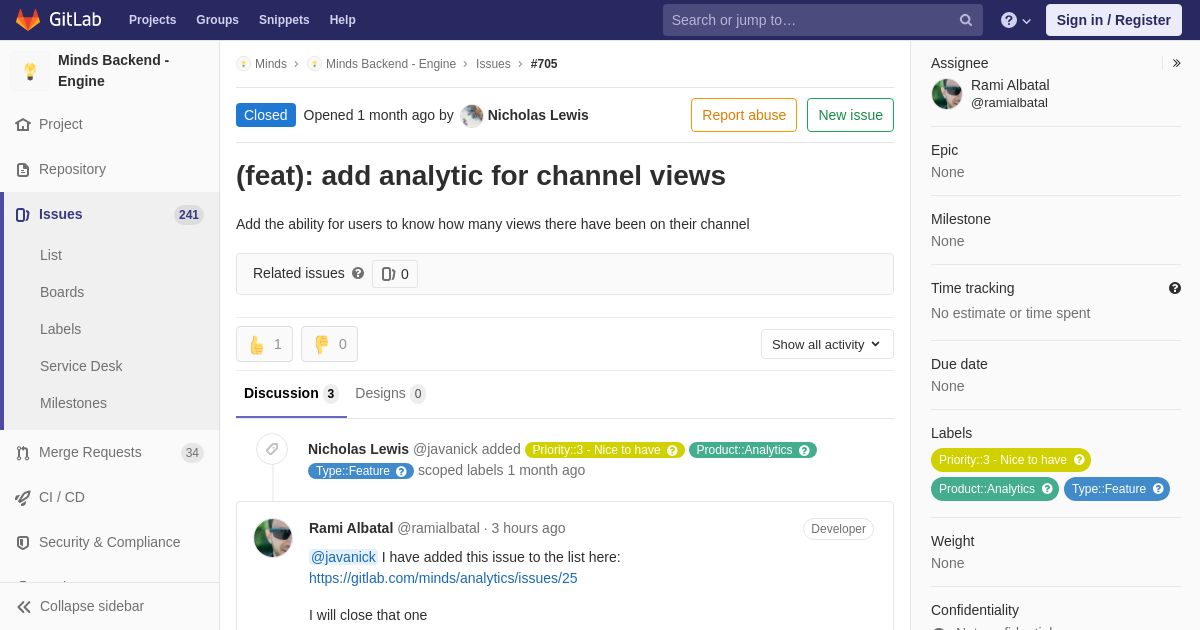The image size is (1200, 630).
Task: Click help icon on sidebar Type::Feature label
Action: point(1158,489)
